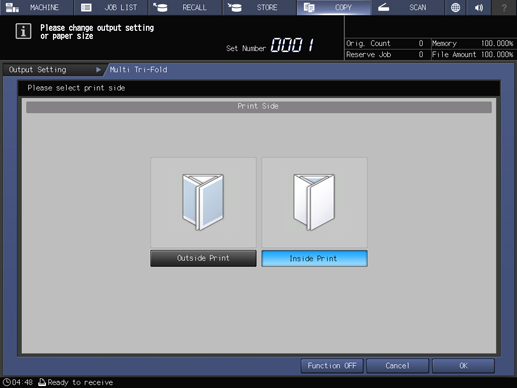Switch to the JOB LIST tab
517x388 pixels.
pyautogui.click(x=111, y=7)
